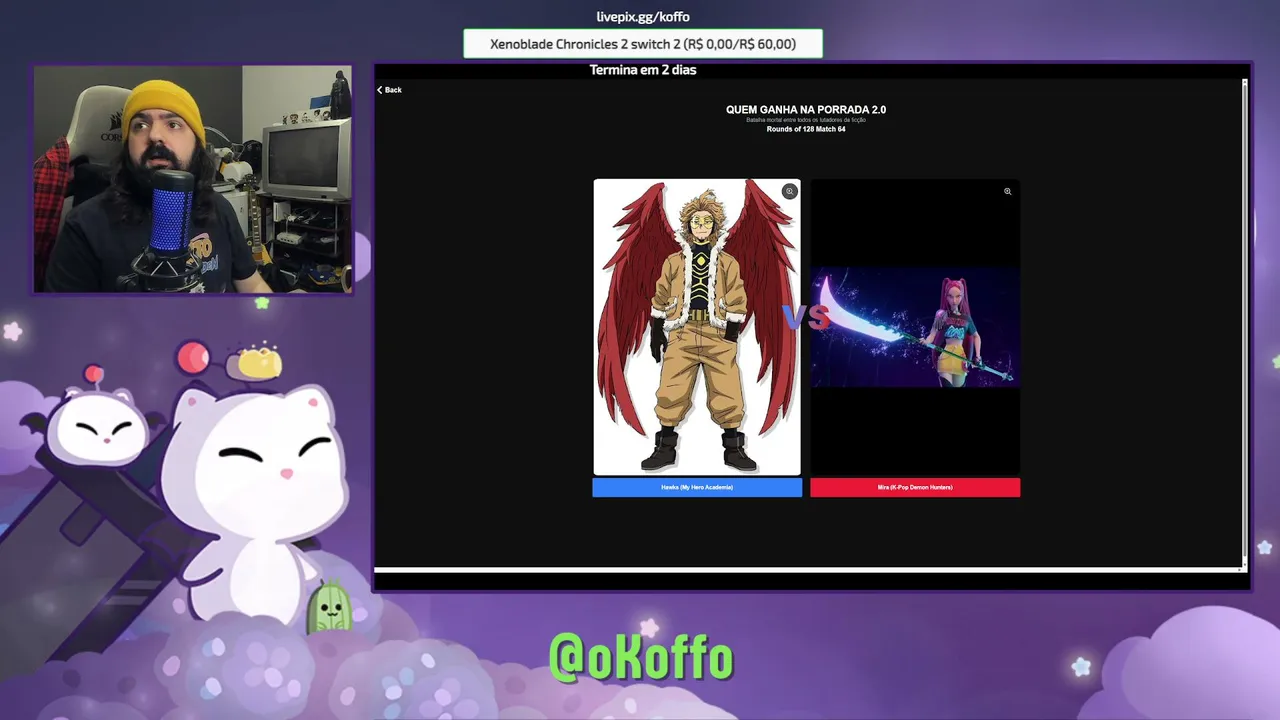Click the title "QUEM GANHA NA PORRADA 2.0"
The width and height of the screenshot is (1280, 720).
pyautogui.click(x=806, y=110)
